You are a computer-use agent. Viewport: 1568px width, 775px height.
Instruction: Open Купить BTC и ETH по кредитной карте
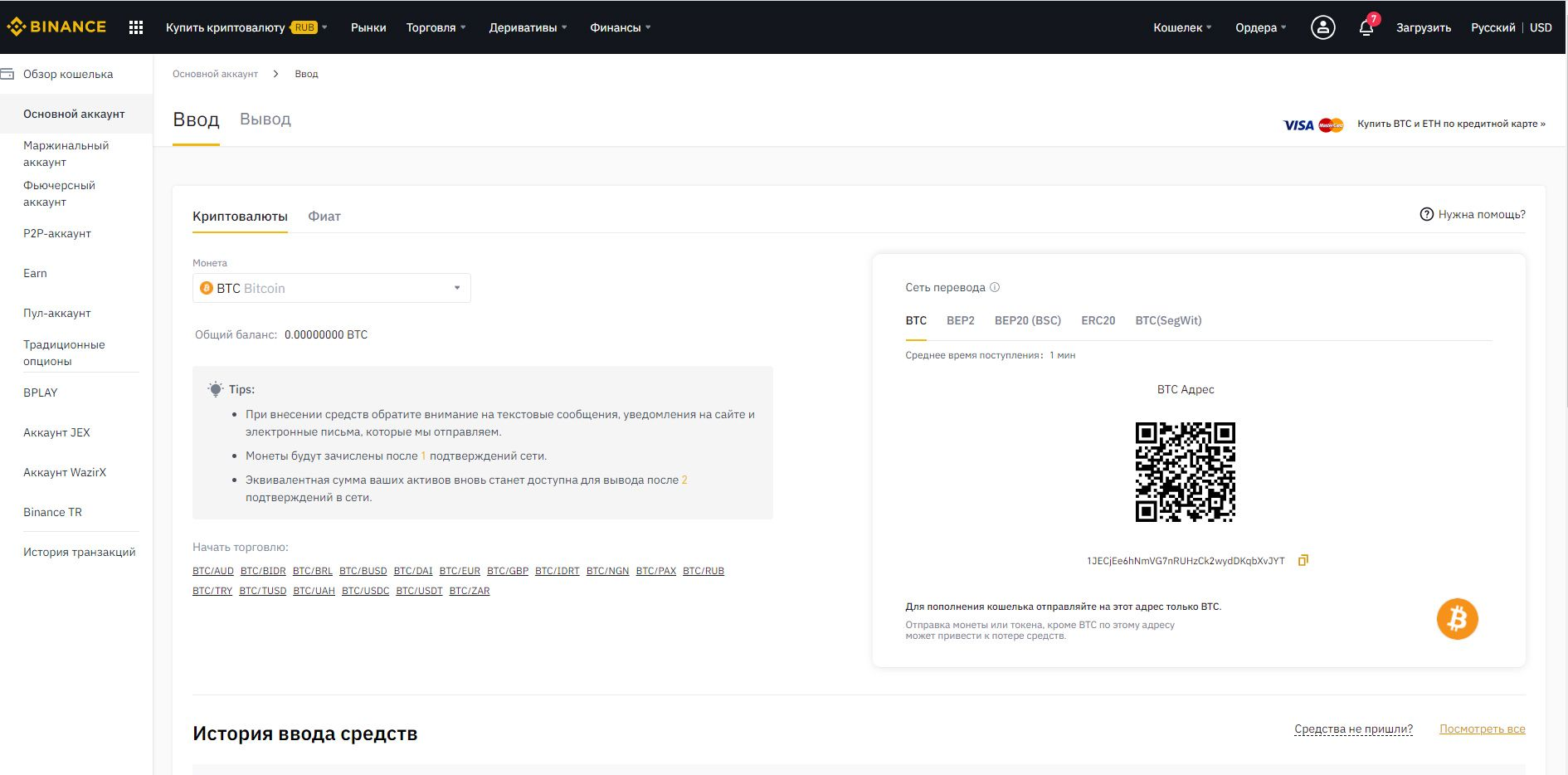(x=1451, y=124)
